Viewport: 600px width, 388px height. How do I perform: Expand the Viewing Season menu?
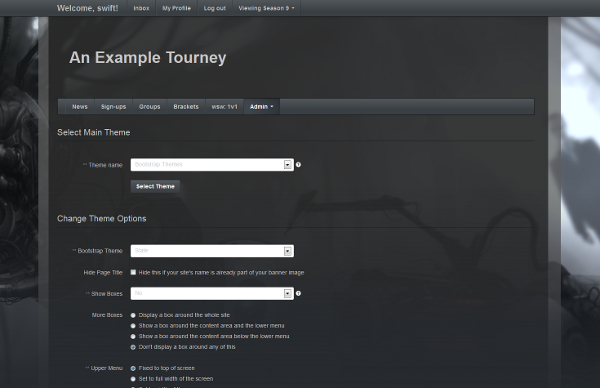[x=266, y=8]
